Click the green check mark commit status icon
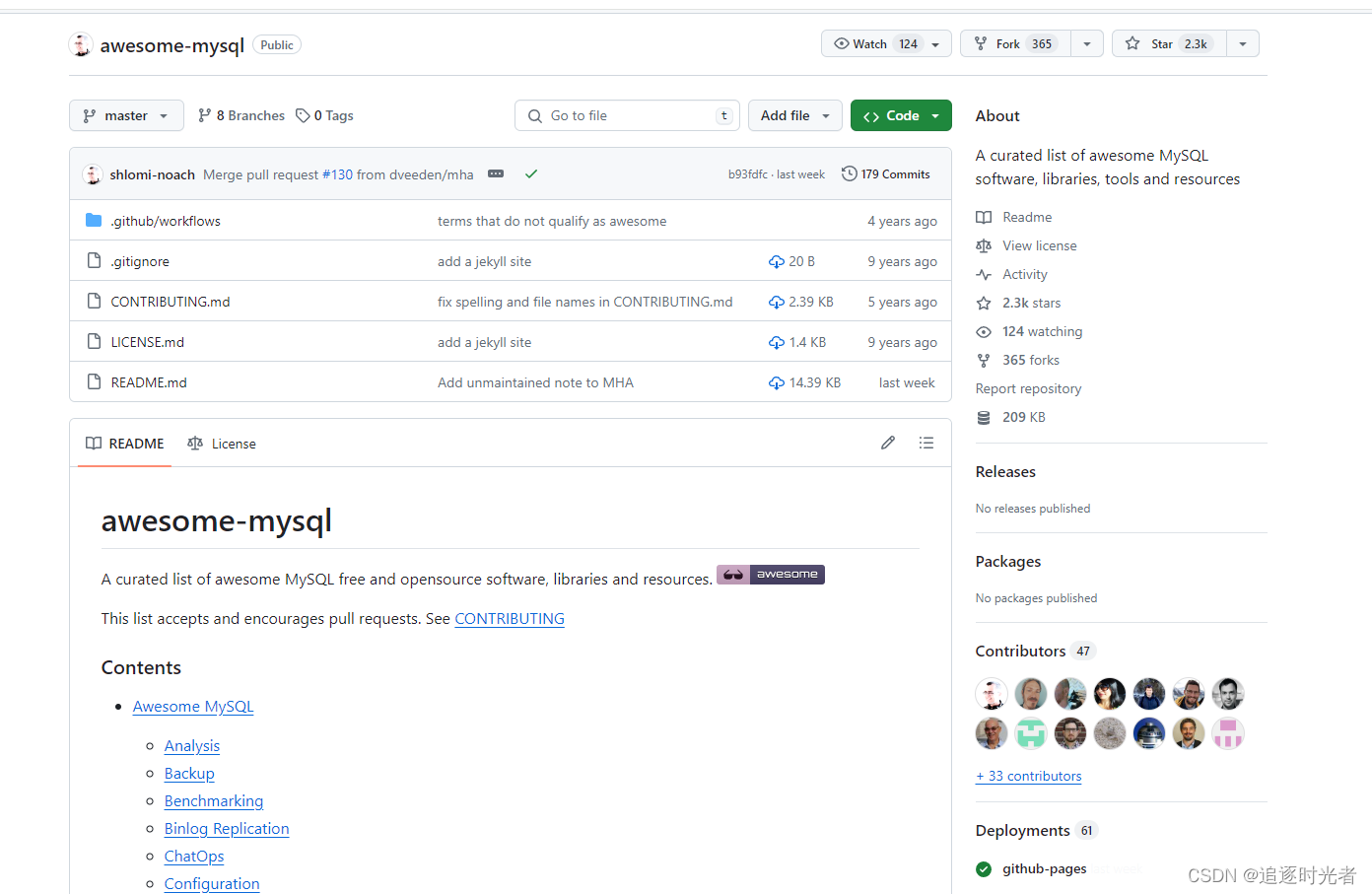1372x894 pixels. (531, 173)
